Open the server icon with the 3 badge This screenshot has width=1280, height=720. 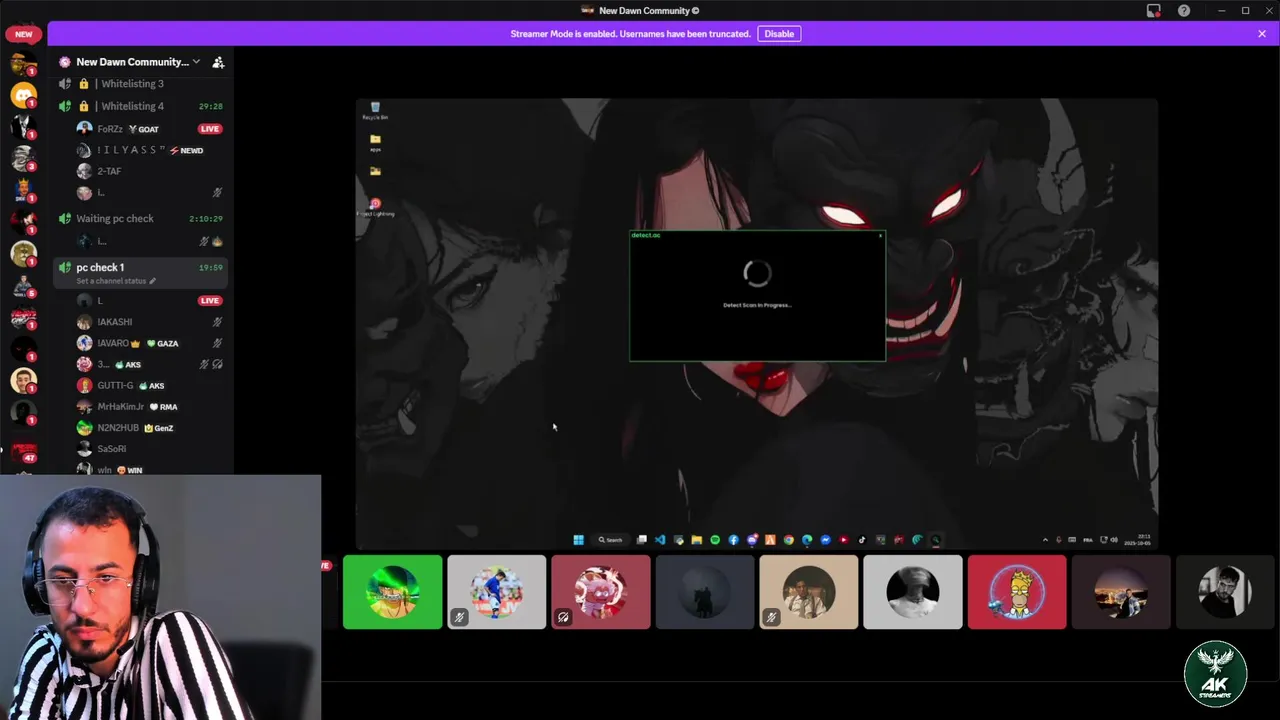pyautogui.click(x=23, y=160)
